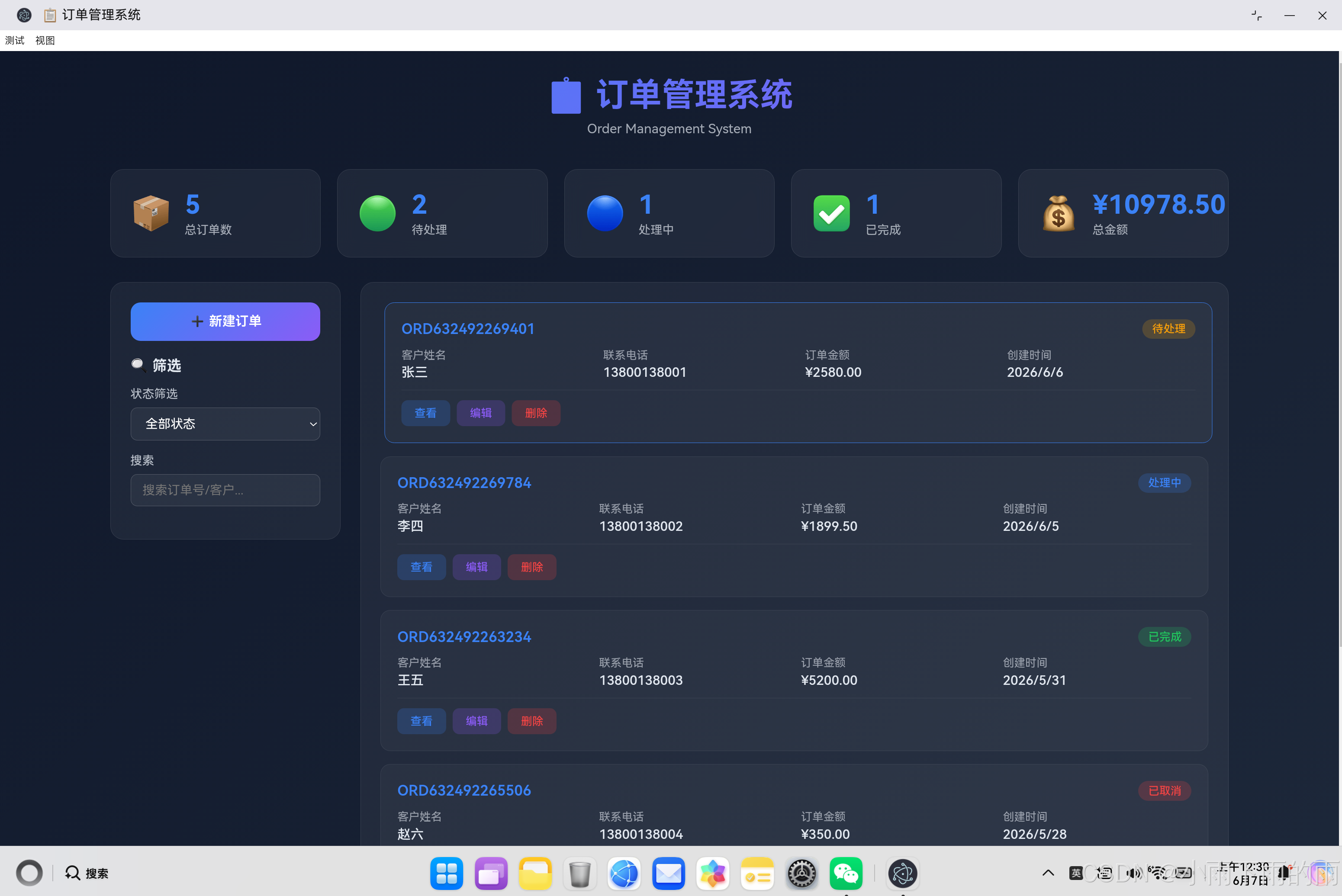Click 查看 for customer 王五's order
Screen dimensions: 1342x896
coord(421,721)
